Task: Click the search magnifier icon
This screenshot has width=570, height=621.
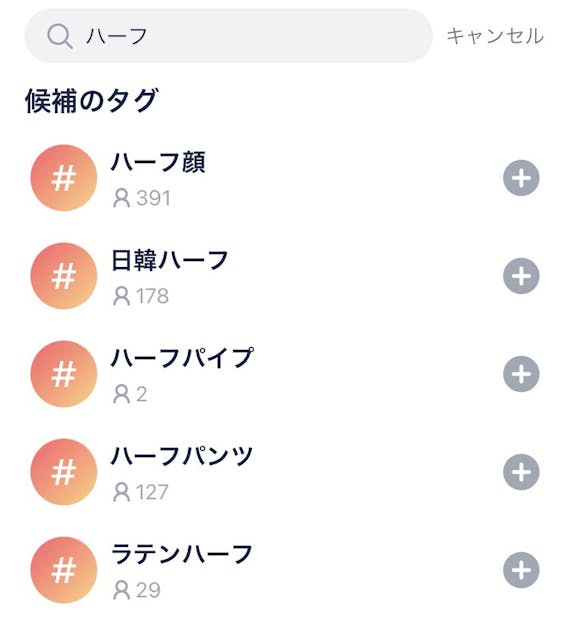Action: coord(59,36)
